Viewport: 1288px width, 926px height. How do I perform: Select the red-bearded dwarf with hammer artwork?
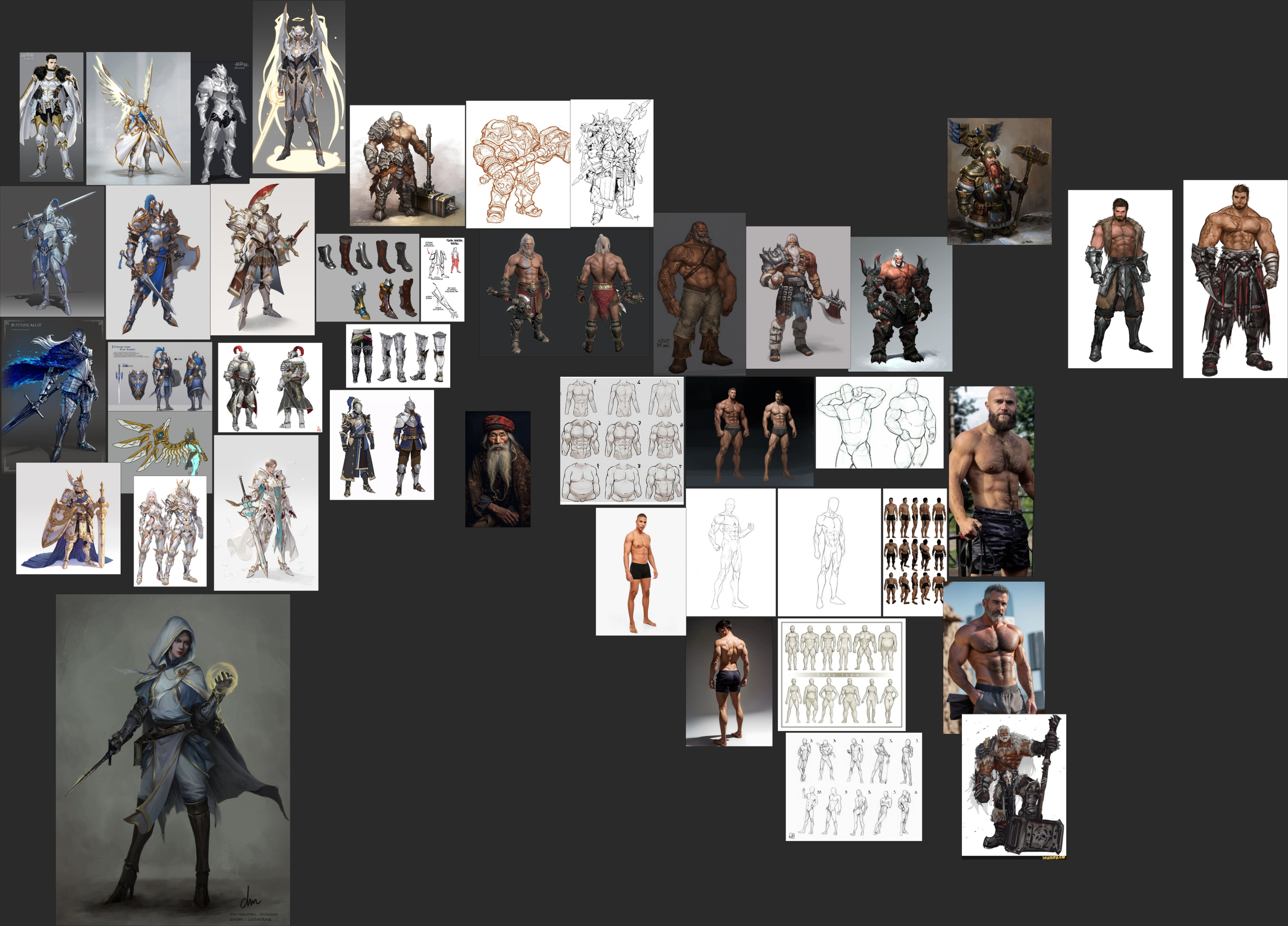click(x=999, y=181)
